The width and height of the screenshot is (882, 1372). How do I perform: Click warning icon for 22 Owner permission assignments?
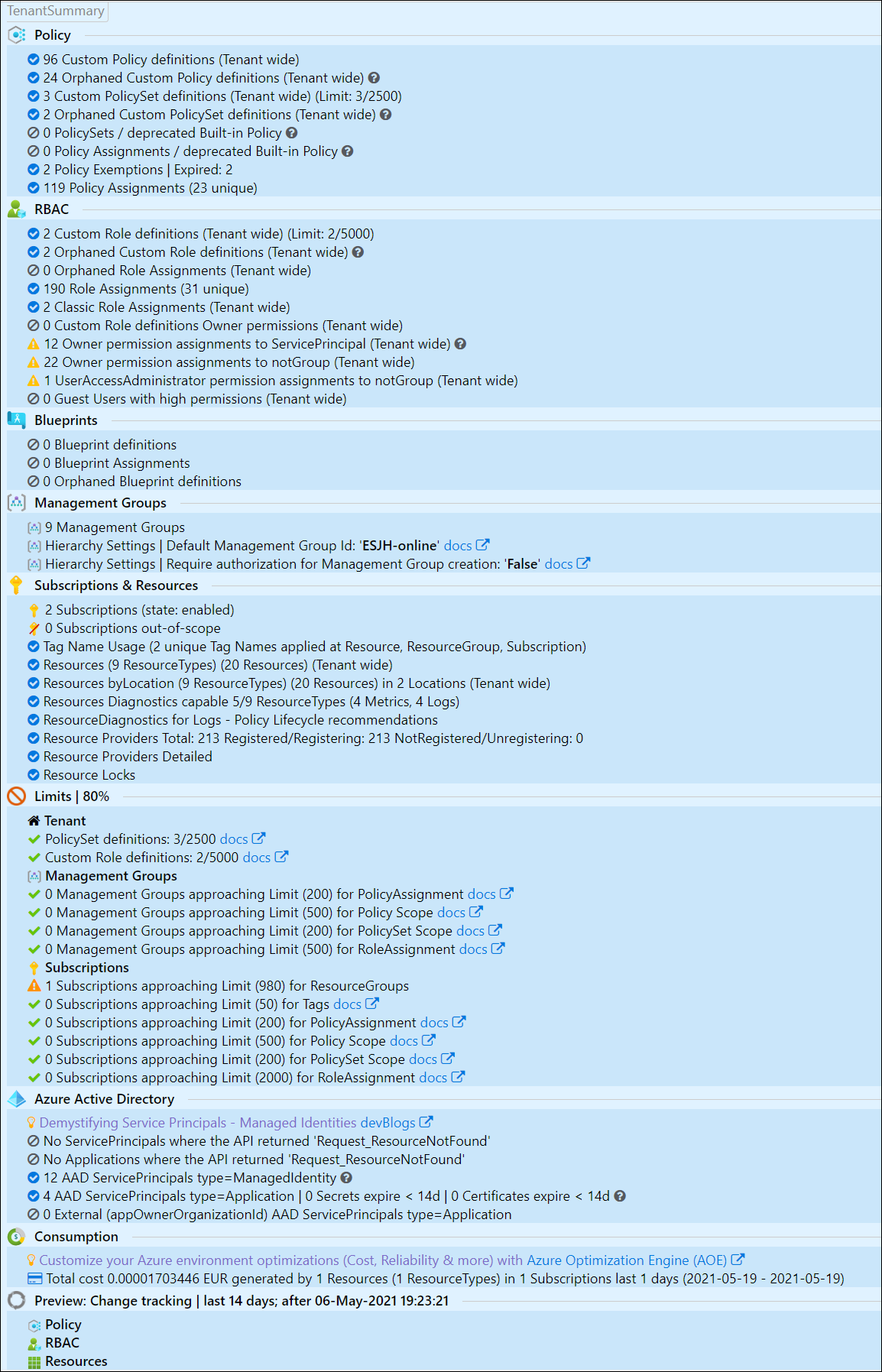[x=34, y=362]
